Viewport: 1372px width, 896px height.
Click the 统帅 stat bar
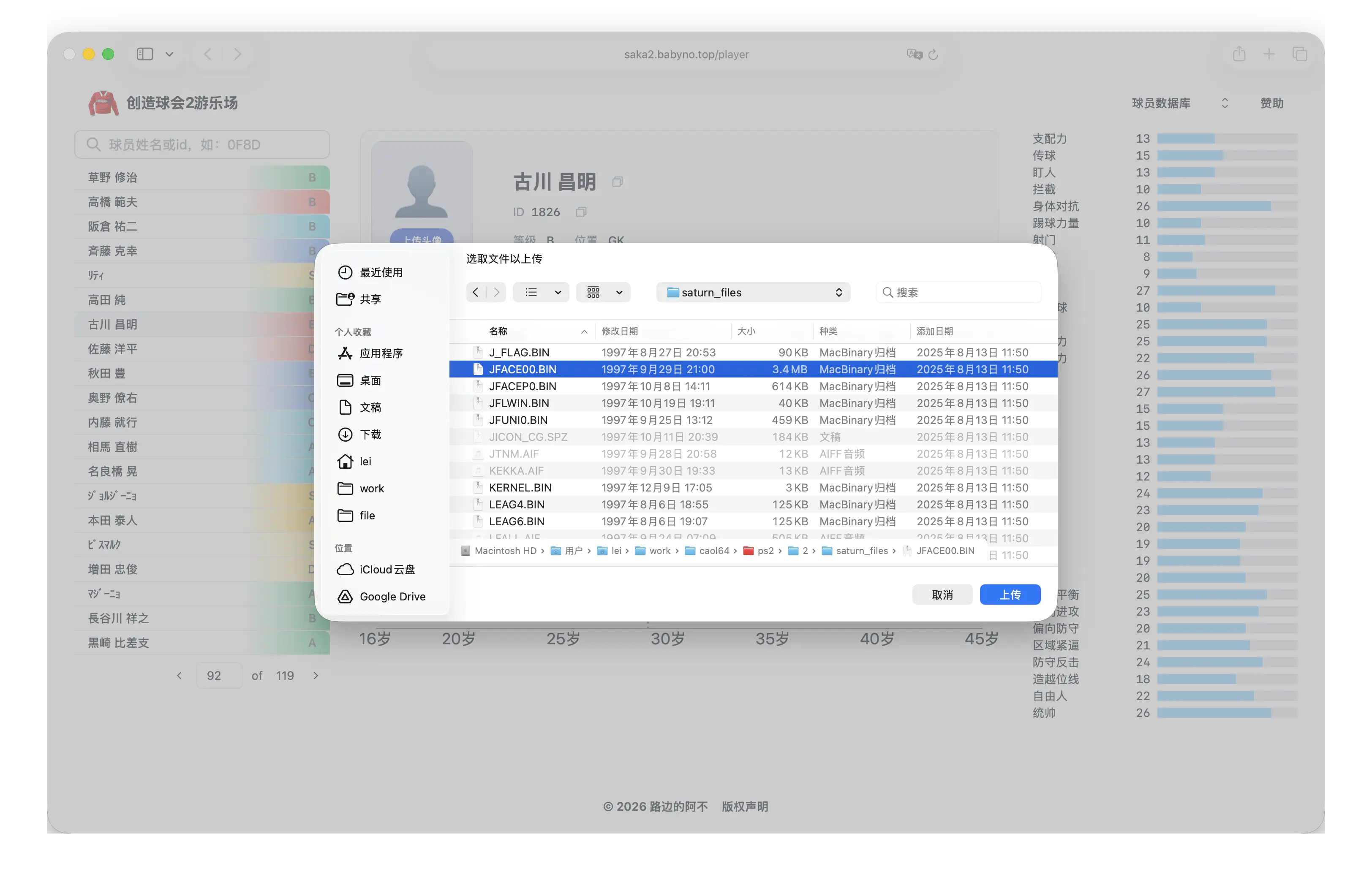1227,713
